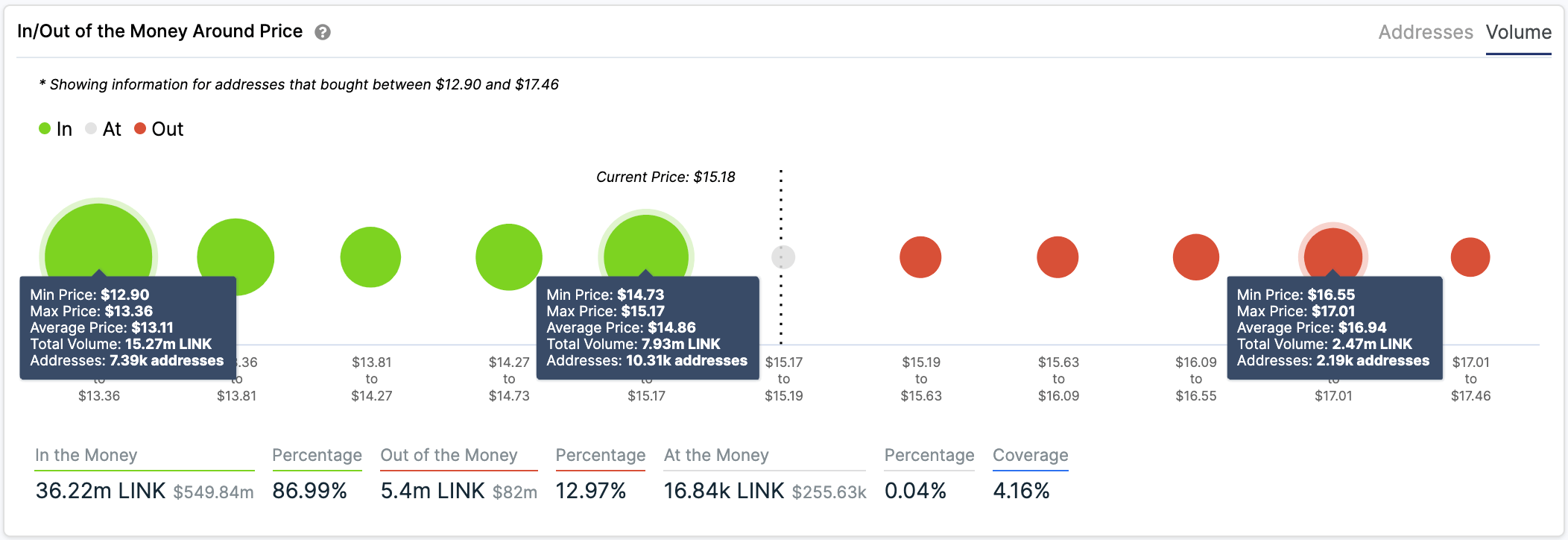The image size is (1568, 540).
Task: Toggle the red Out legend item
Action: (x=159, y=129)
